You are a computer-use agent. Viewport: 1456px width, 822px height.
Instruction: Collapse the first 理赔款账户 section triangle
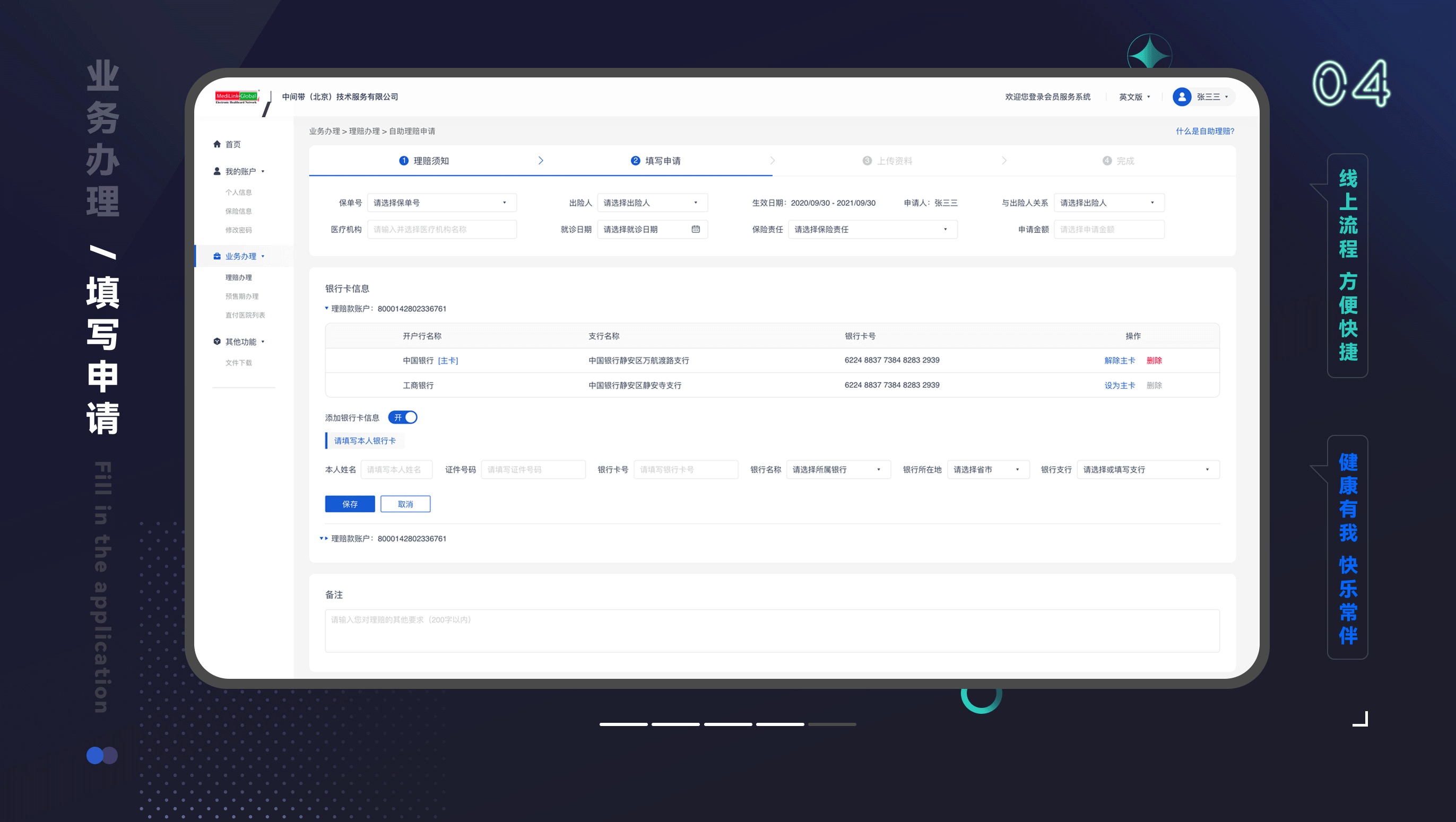point(327,309)
